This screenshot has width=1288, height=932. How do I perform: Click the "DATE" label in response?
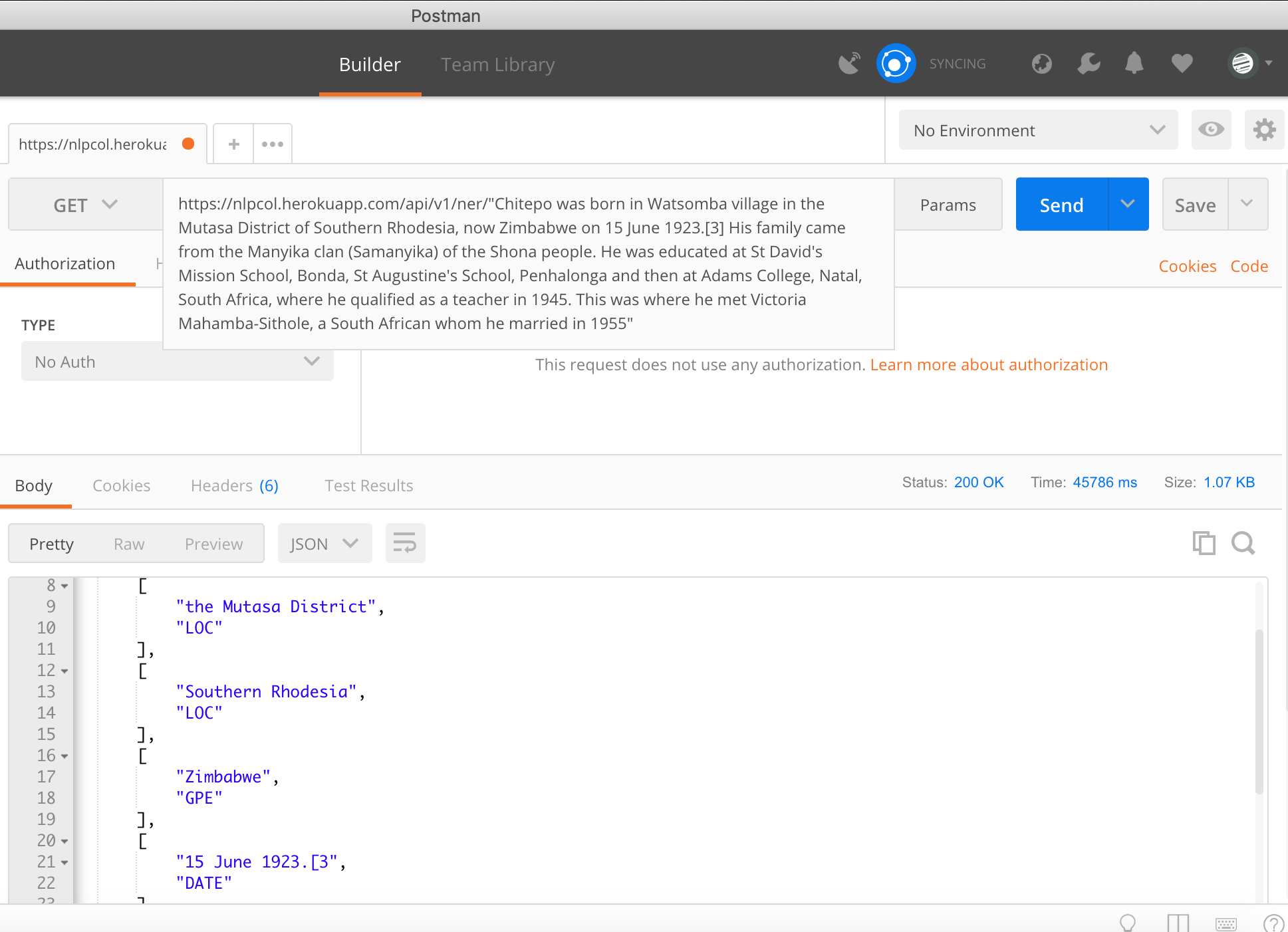203,883
